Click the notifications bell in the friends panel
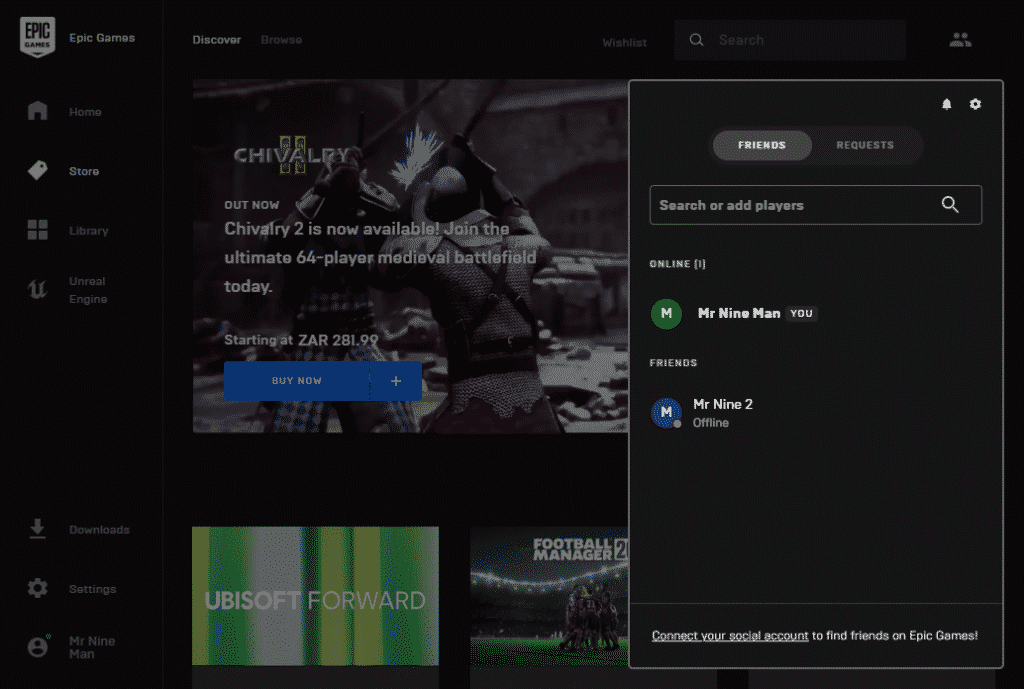This screenshot has width=1024, height=689. pyautogui.click(x=946, y=104)
